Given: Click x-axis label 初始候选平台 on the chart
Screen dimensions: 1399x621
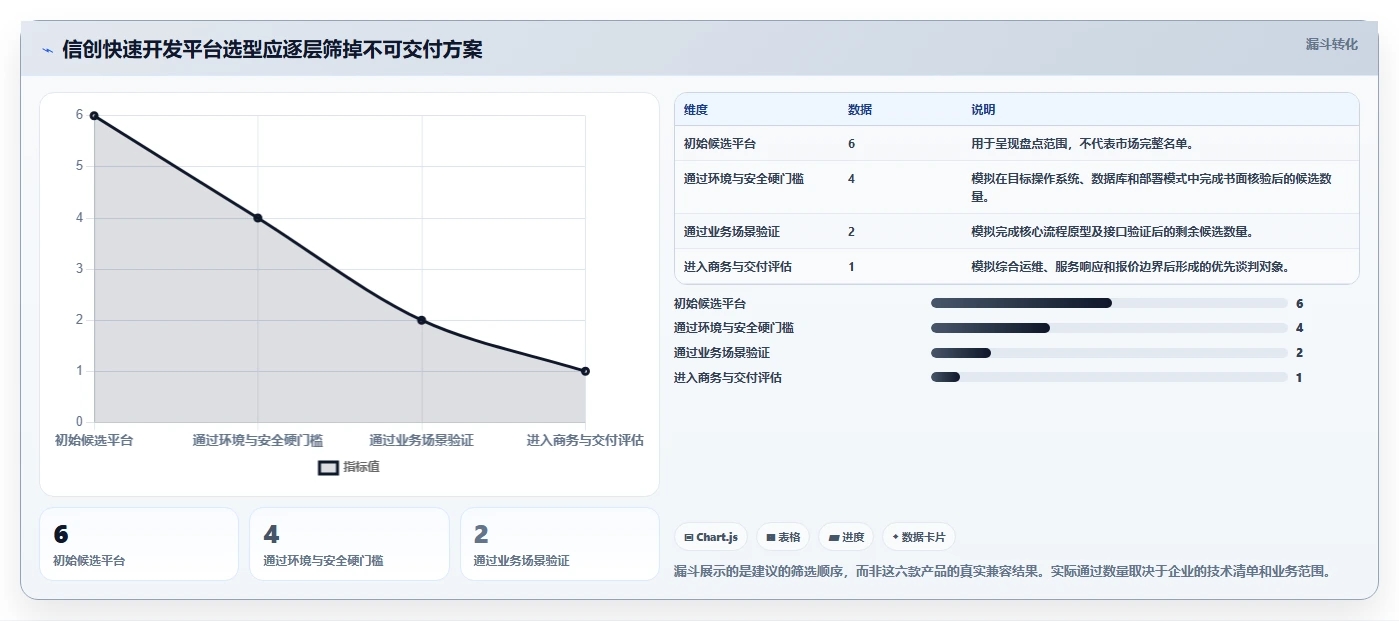Looking at the screenshot, I should pos(94,440).
